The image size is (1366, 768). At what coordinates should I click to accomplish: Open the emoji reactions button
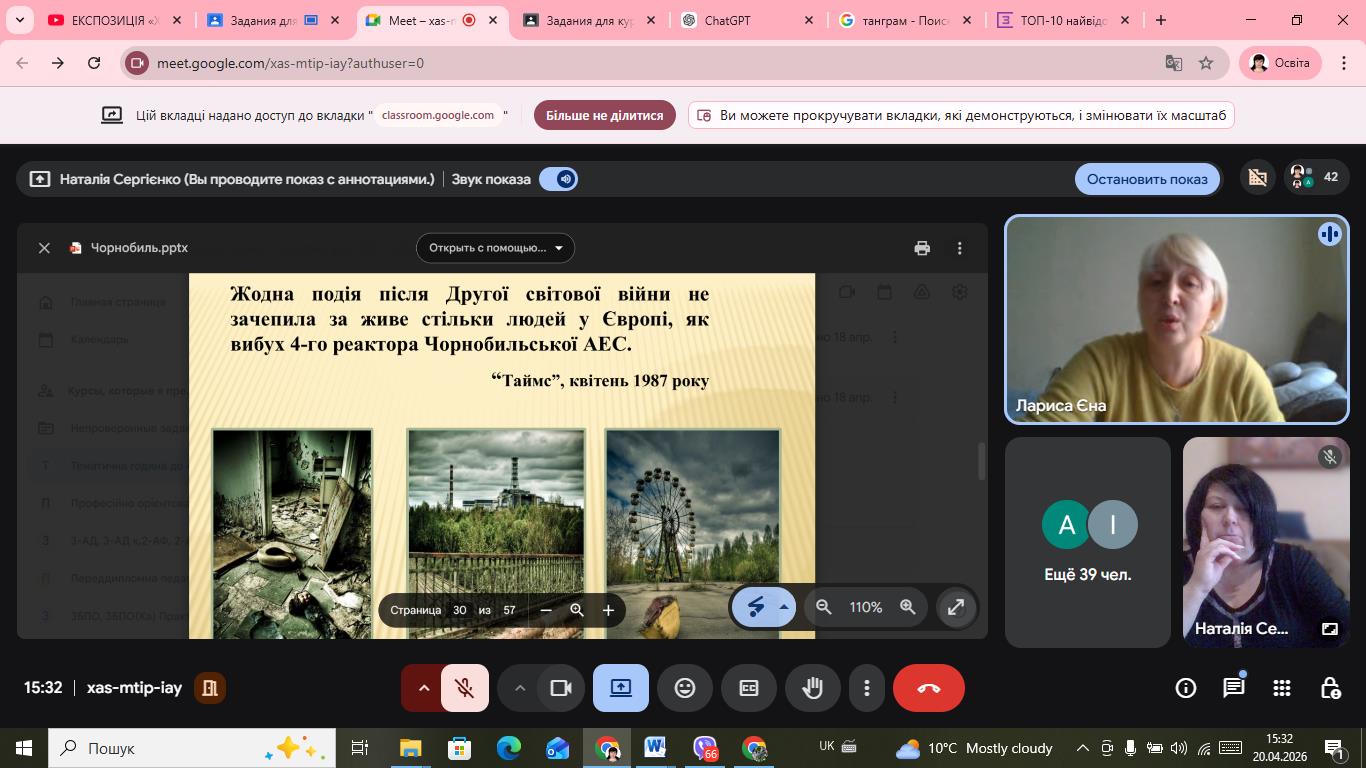pos(685,688)
